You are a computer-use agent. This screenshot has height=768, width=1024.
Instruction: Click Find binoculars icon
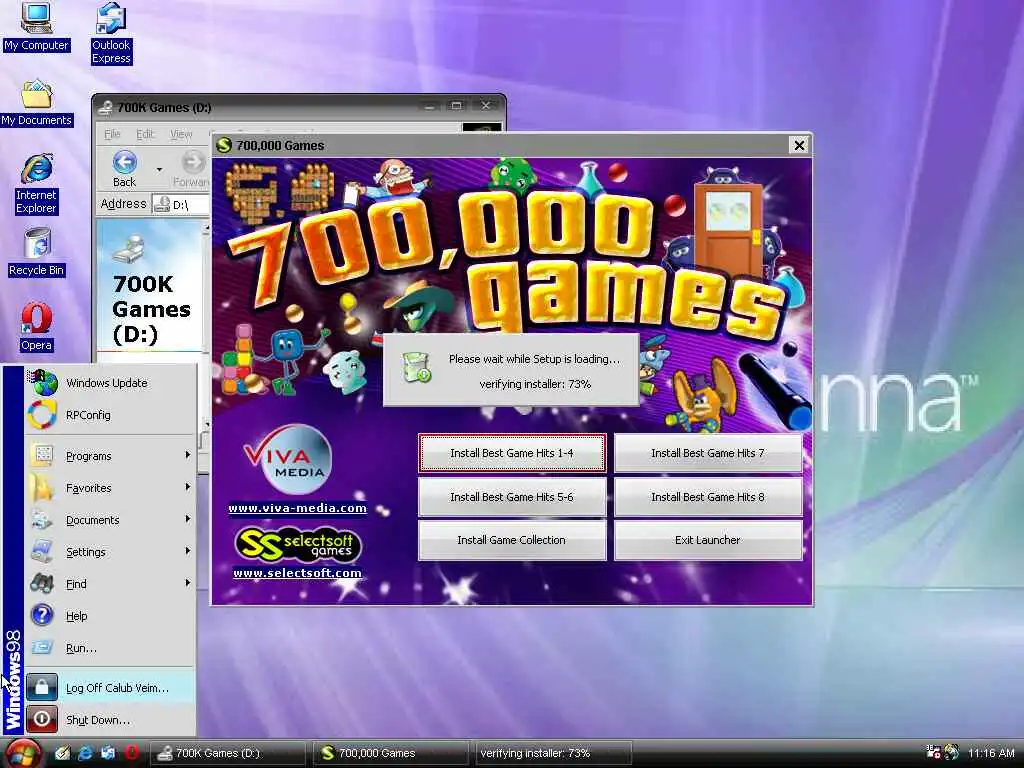pyautogui.click(x=42, y=583)
